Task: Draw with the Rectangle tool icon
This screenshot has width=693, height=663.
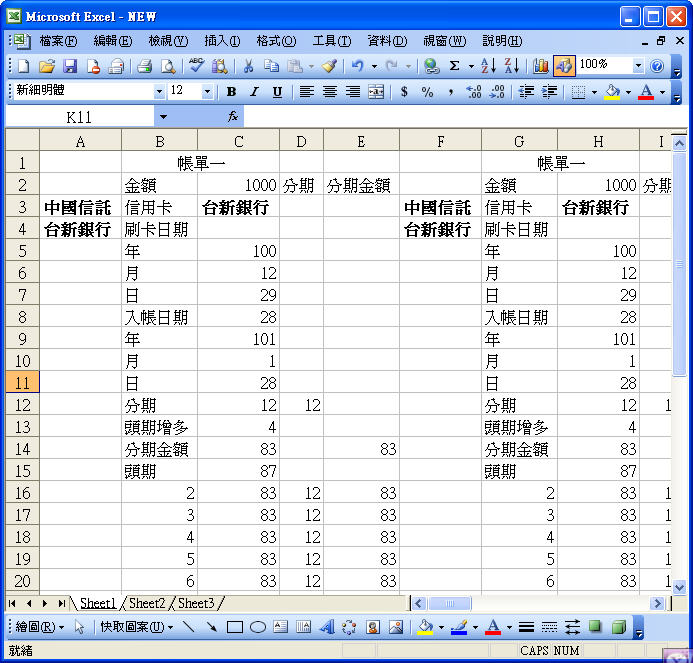Action: 235,627
